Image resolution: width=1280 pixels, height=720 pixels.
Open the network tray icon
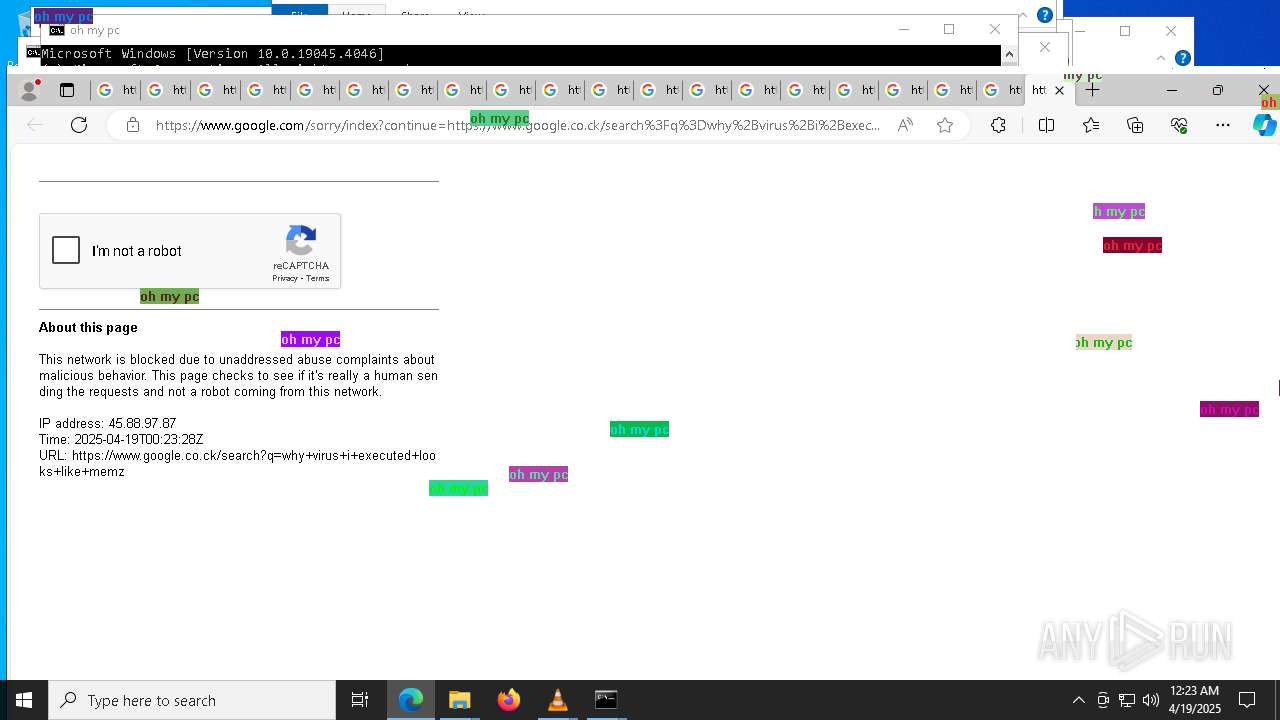point(1127,700)
